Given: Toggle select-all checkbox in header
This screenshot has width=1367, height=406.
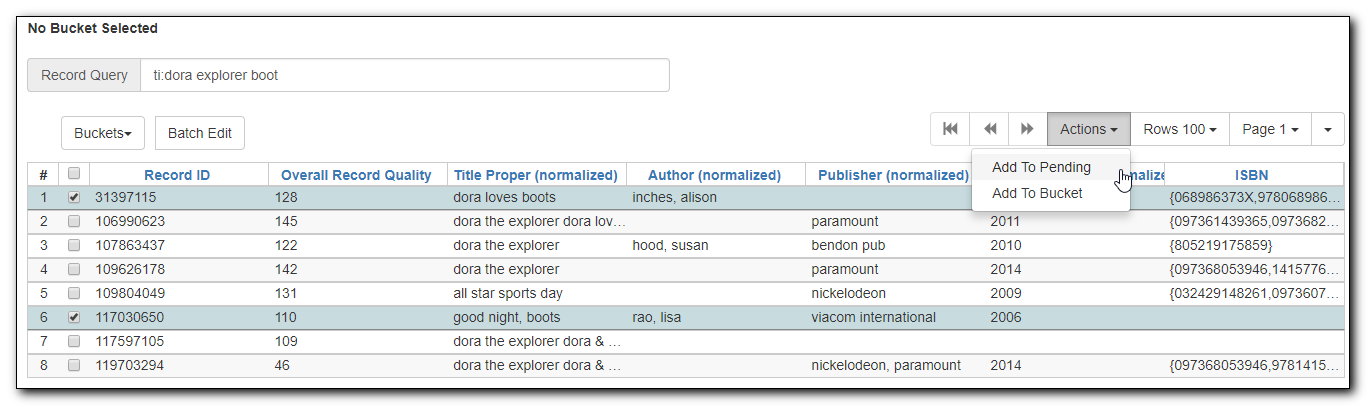Looking at the screenshot, I should (x=74, y=173).
